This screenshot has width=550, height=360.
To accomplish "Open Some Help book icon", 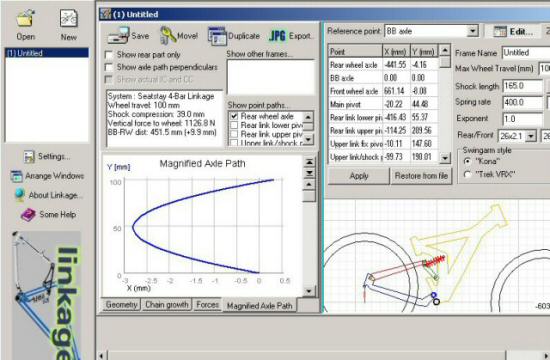I will point(28,214).
